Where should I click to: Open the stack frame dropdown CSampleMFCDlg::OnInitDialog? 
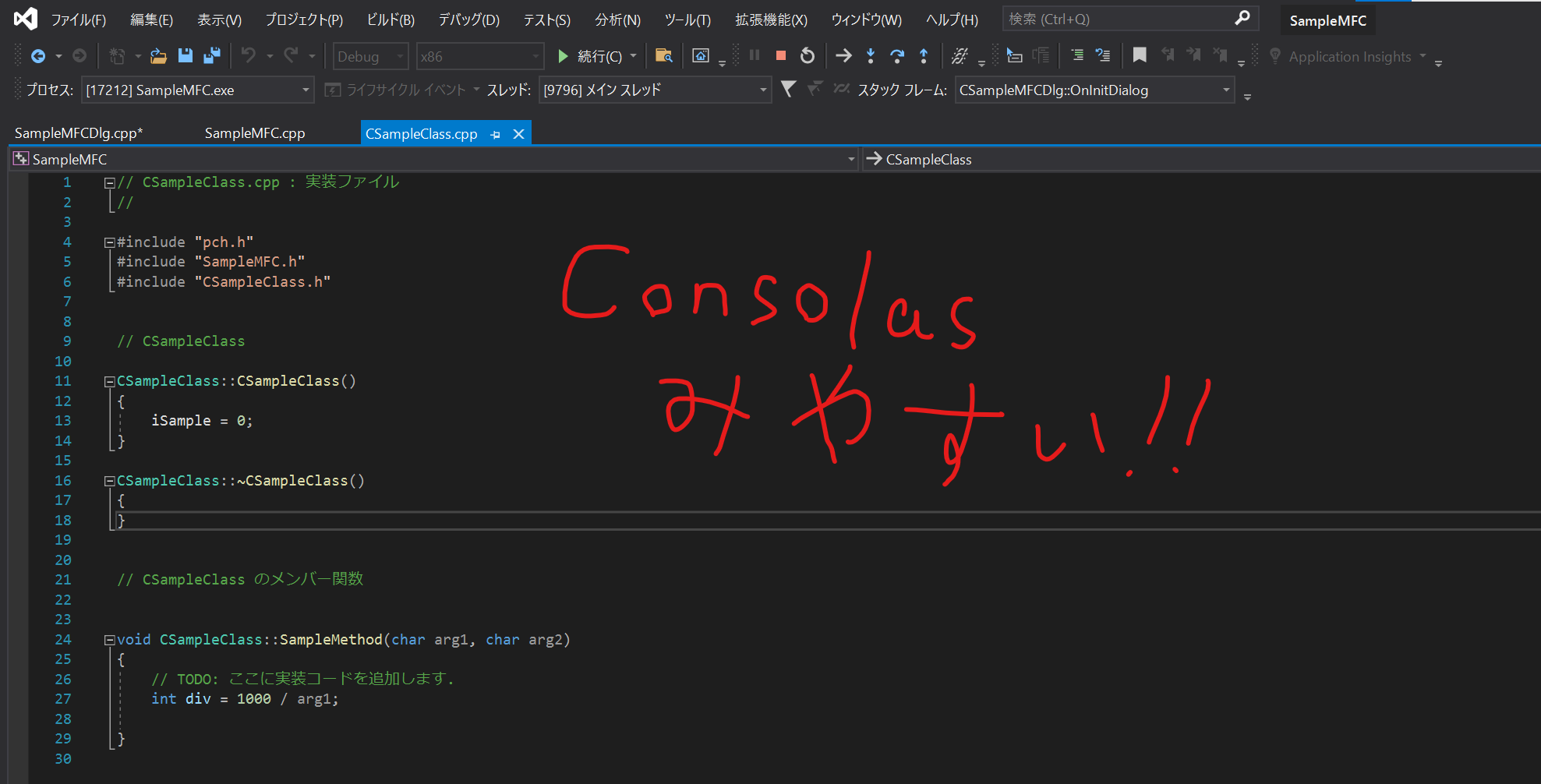pyautogui.click(x=1094, y=90)
